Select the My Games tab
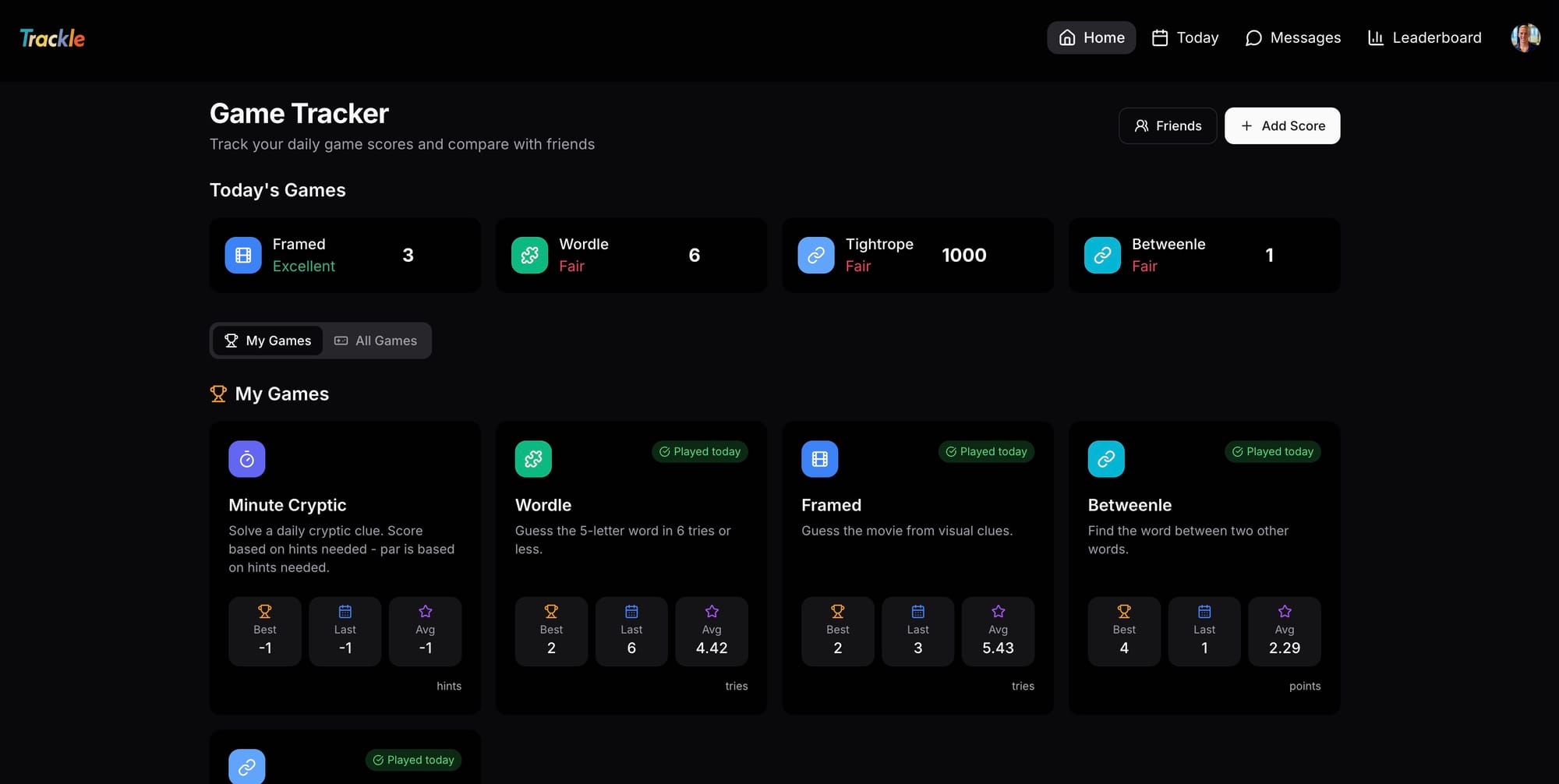The height and width of the screenshot is (784, 1559). click(x=267, y=341)
